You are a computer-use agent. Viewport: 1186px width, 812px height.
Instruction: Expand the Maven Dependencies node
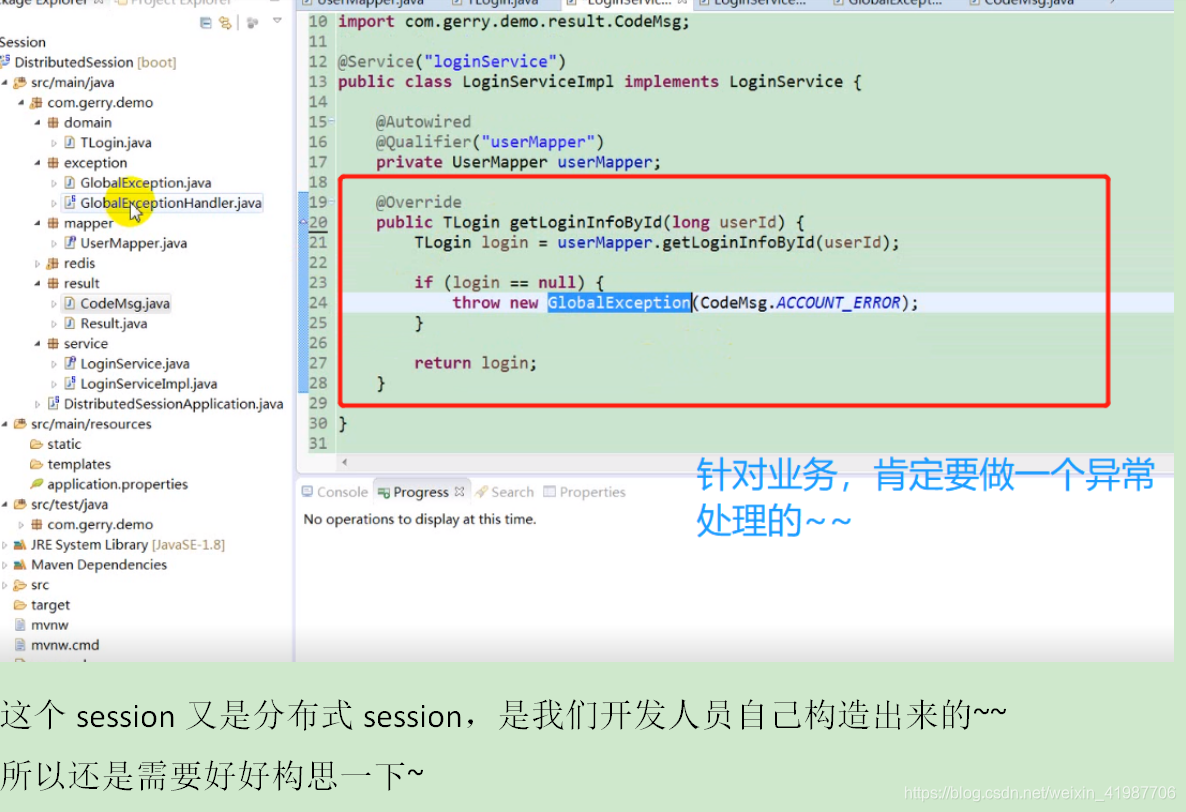5,565
